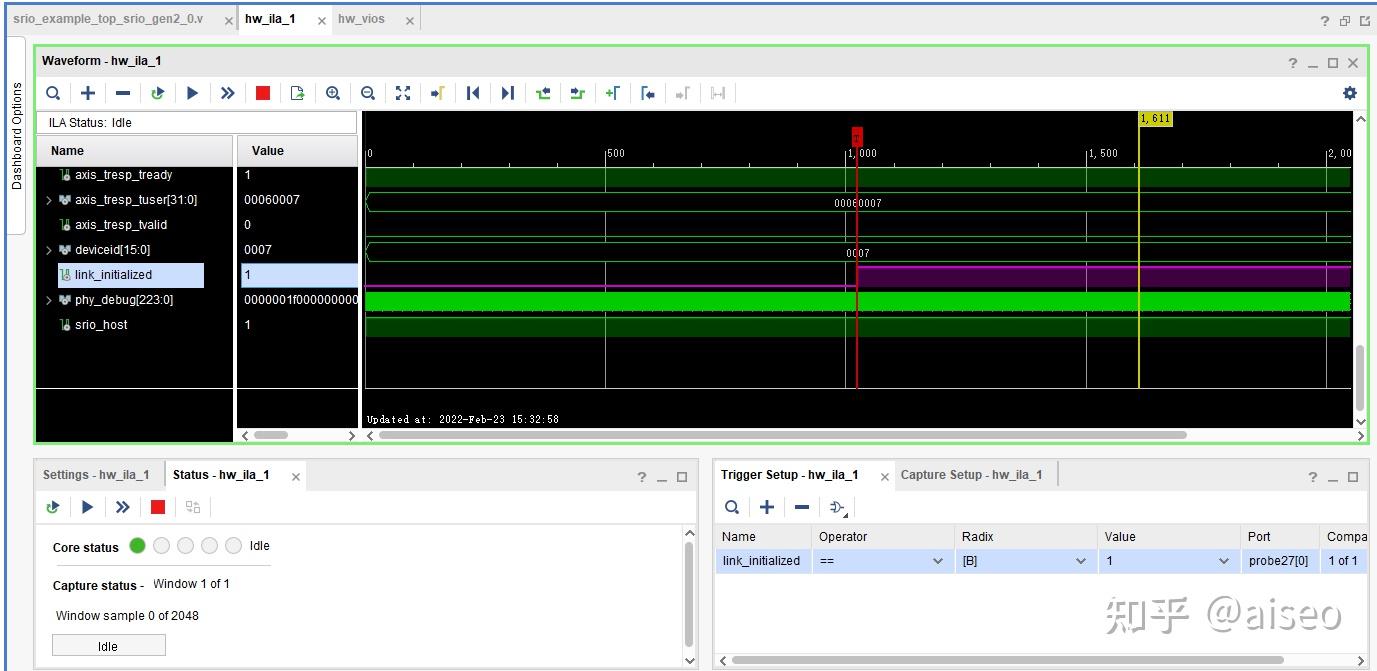The height and width of the screenshot is (671, 1377).
Task: Zoom in on the waveform
Action: pos(333,93)
